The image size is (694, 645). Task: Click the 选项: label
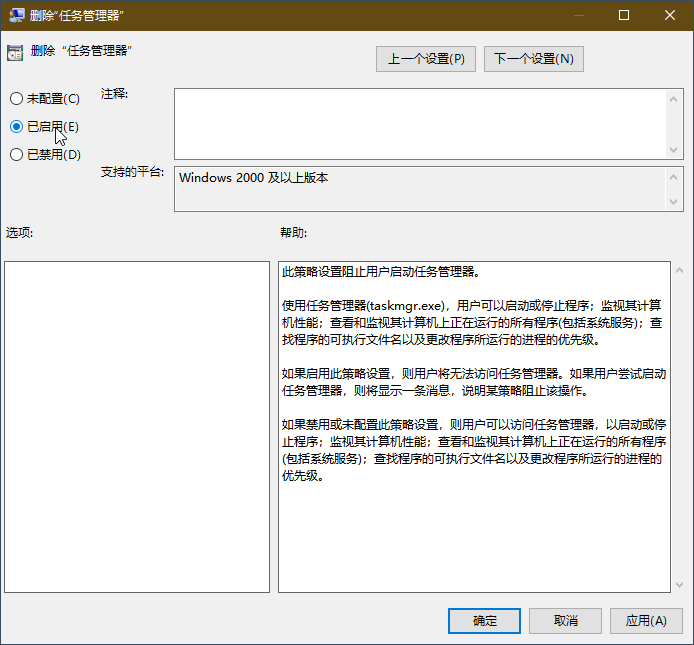[19, 232]
